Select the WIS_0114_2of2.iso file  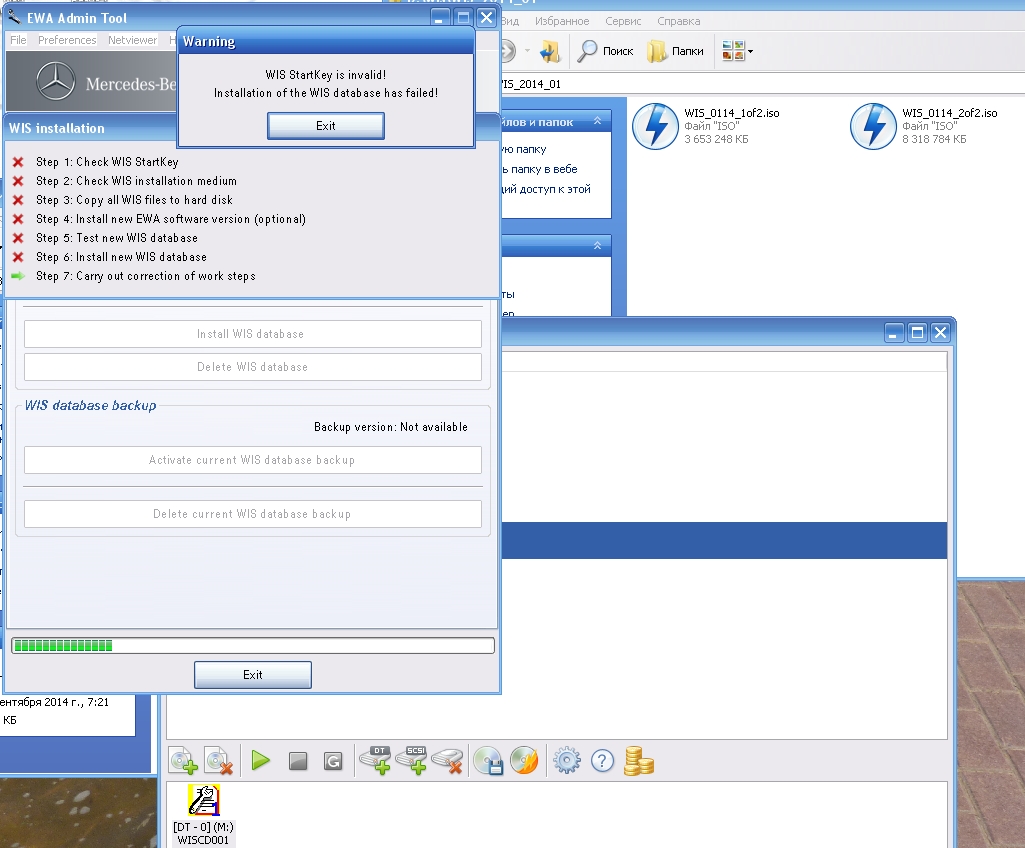(924, 126)
